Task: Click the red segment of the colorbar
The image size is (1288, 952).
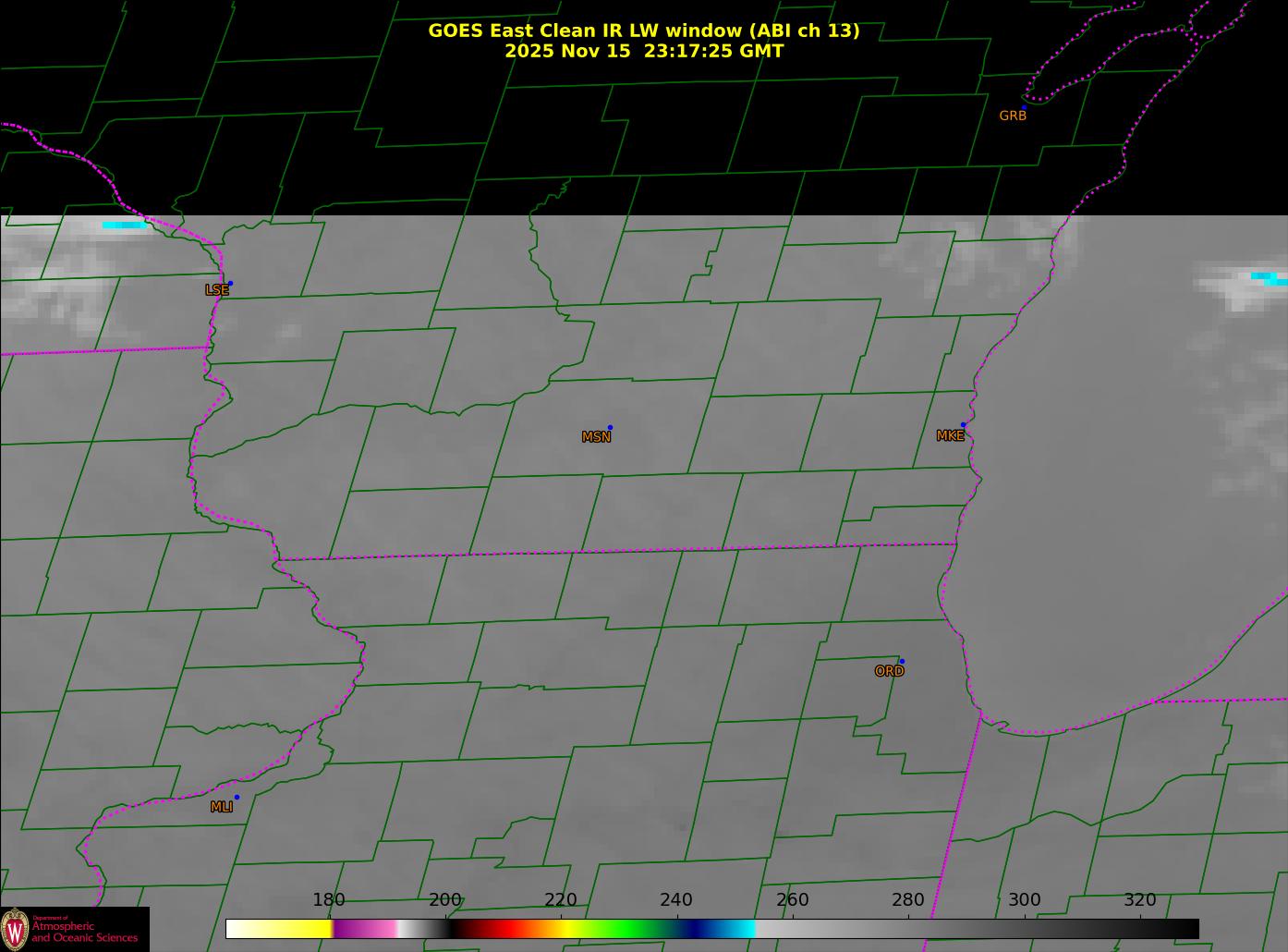Action: (499, 928)
